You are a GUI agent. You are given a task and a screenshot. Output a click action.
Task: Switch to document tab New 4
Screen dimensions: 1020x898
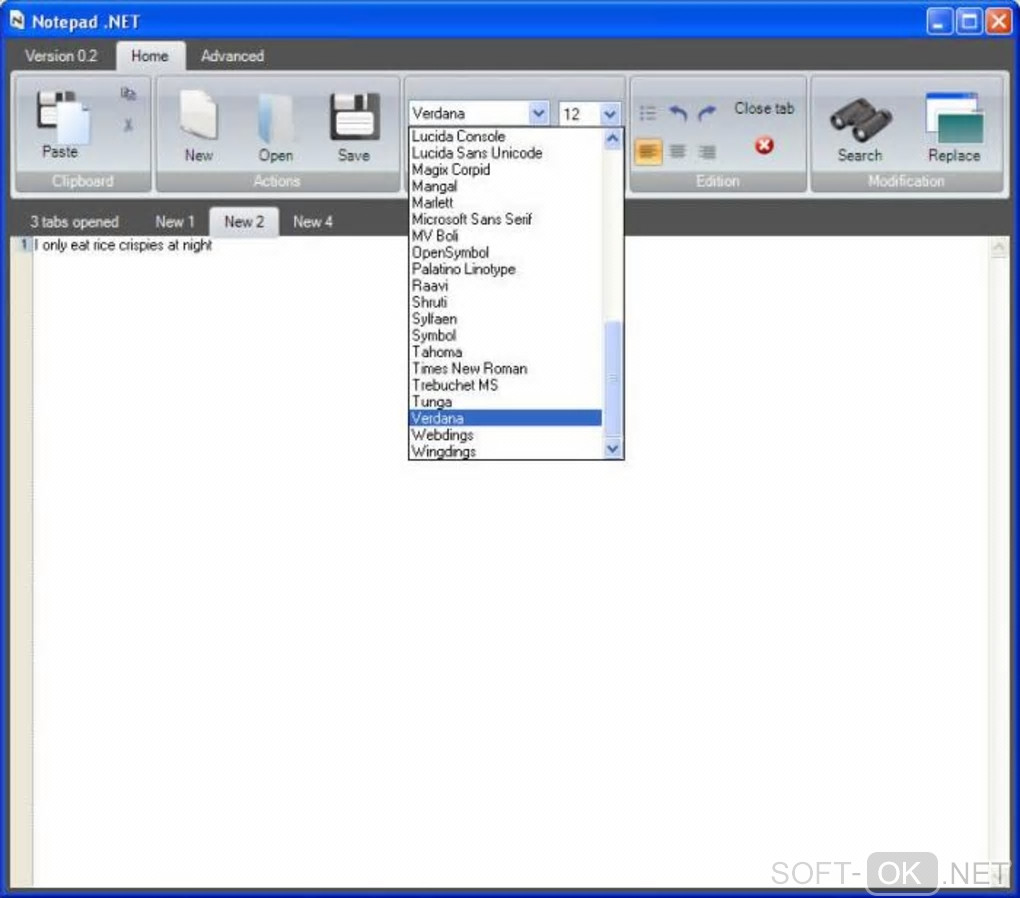click(x=313, y=221)
